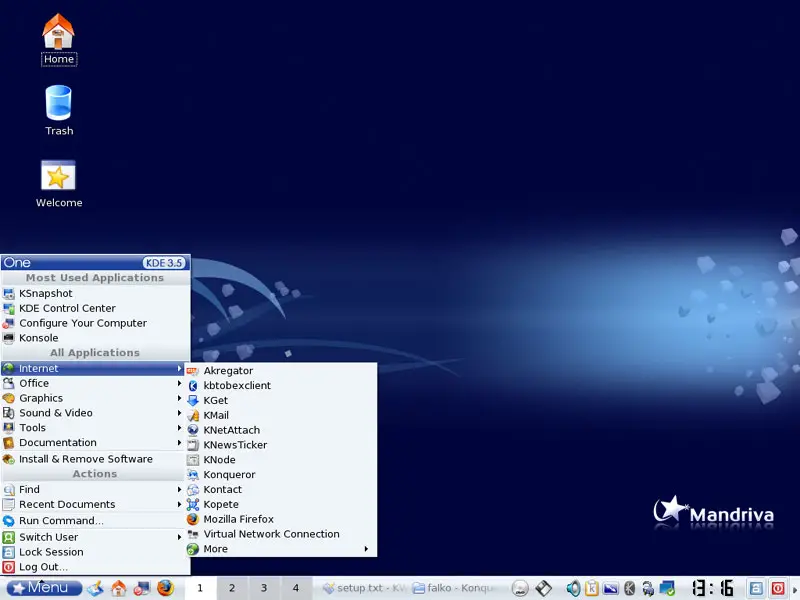
Task: Click the kbtobexclient Bluetooth icon
Action: [192, 386]
